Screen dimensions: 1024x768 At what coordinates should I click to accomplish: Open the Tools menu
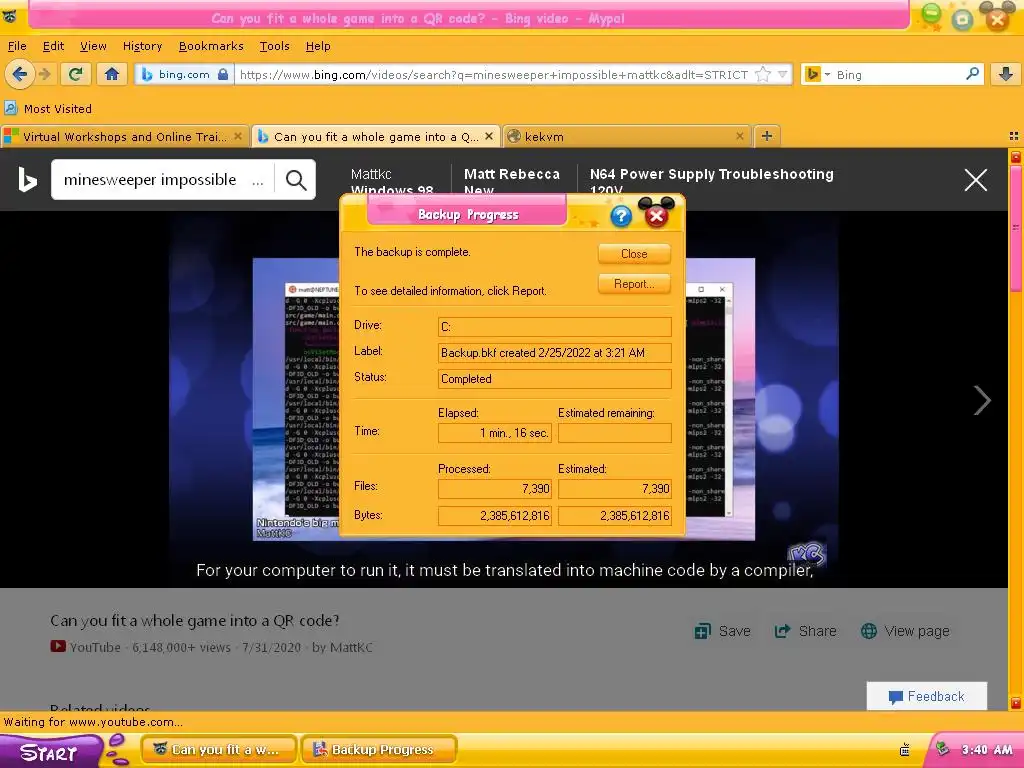click(274, 46)
